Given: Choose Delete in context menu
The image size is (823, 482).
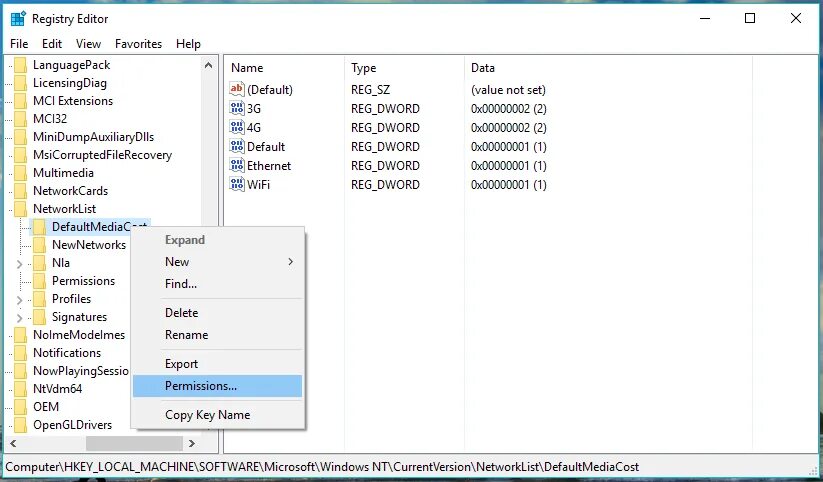Looking at the screenshot, I should click(x=217, y=313).
